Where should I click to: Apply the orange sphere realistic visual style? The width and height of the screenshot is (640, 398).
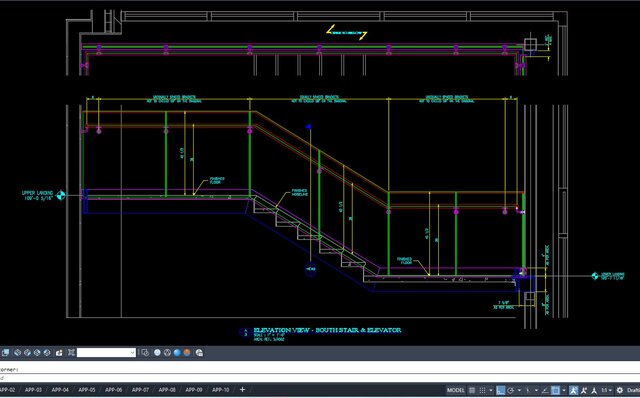coord(187,352)
